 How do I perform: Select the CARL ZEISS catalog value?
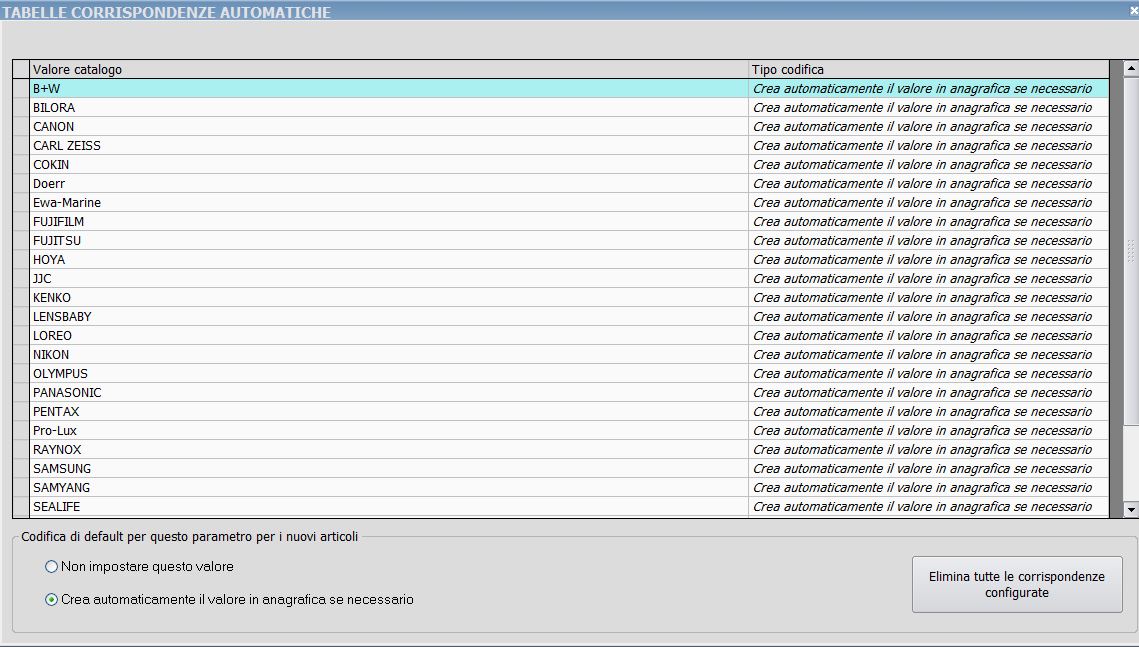[x=389, y=145]
